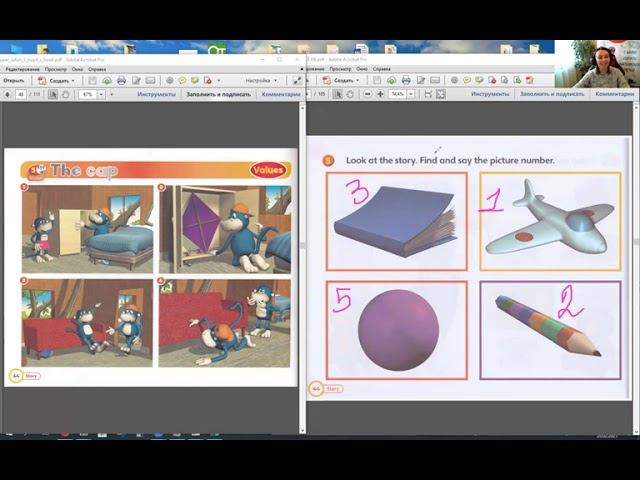
Task: Click the red PDF tool icon, right window
Action: point(492,80)
